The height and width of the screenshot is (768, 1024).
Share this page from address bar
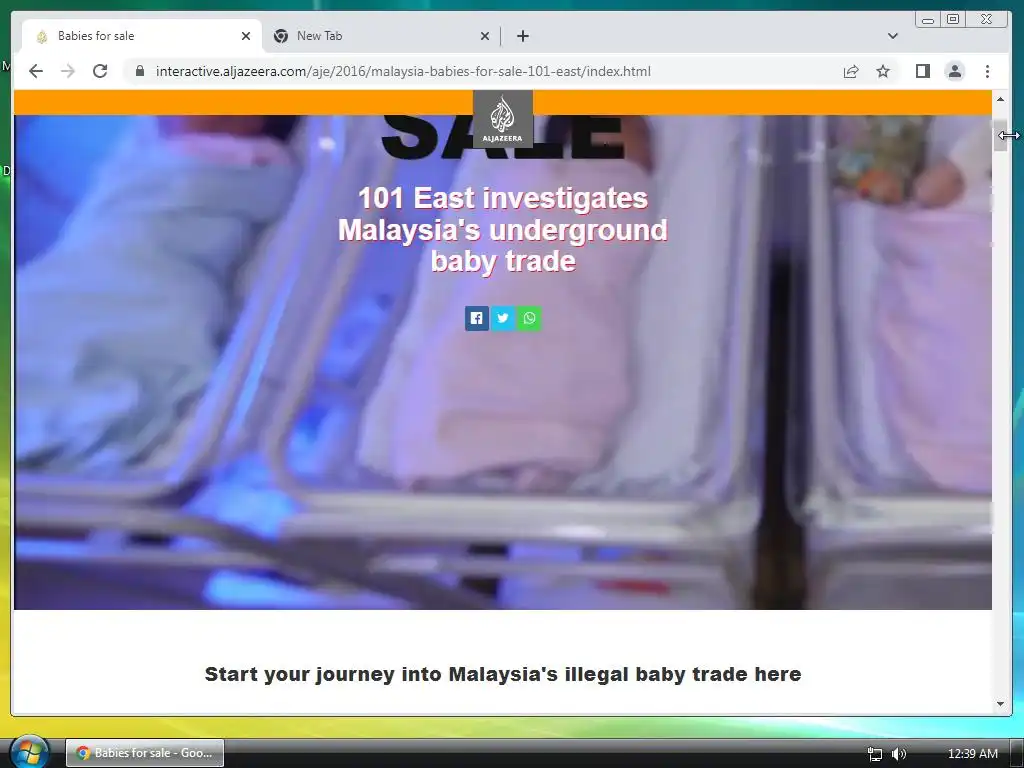tap(851, 71)
